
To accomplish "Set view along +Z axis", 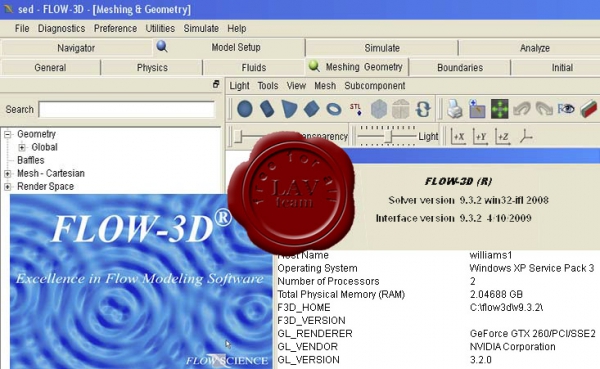I will (x=502, y=137).
